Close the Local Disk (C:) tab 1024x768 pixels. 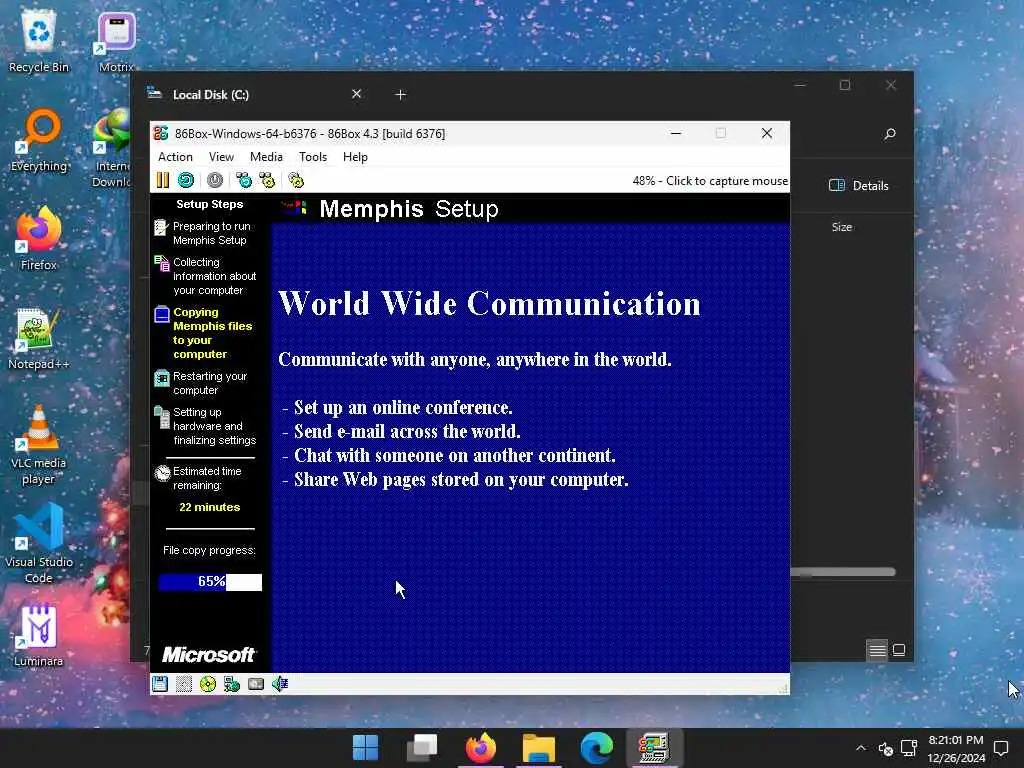(357, 94)
